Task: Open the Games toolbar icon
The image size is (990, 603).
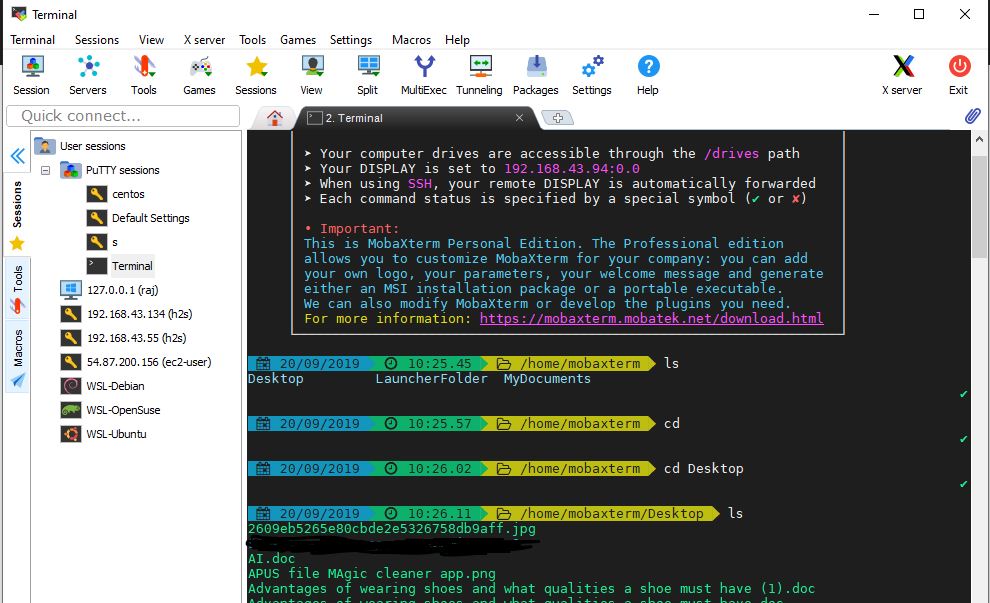Action: (199, 75)
